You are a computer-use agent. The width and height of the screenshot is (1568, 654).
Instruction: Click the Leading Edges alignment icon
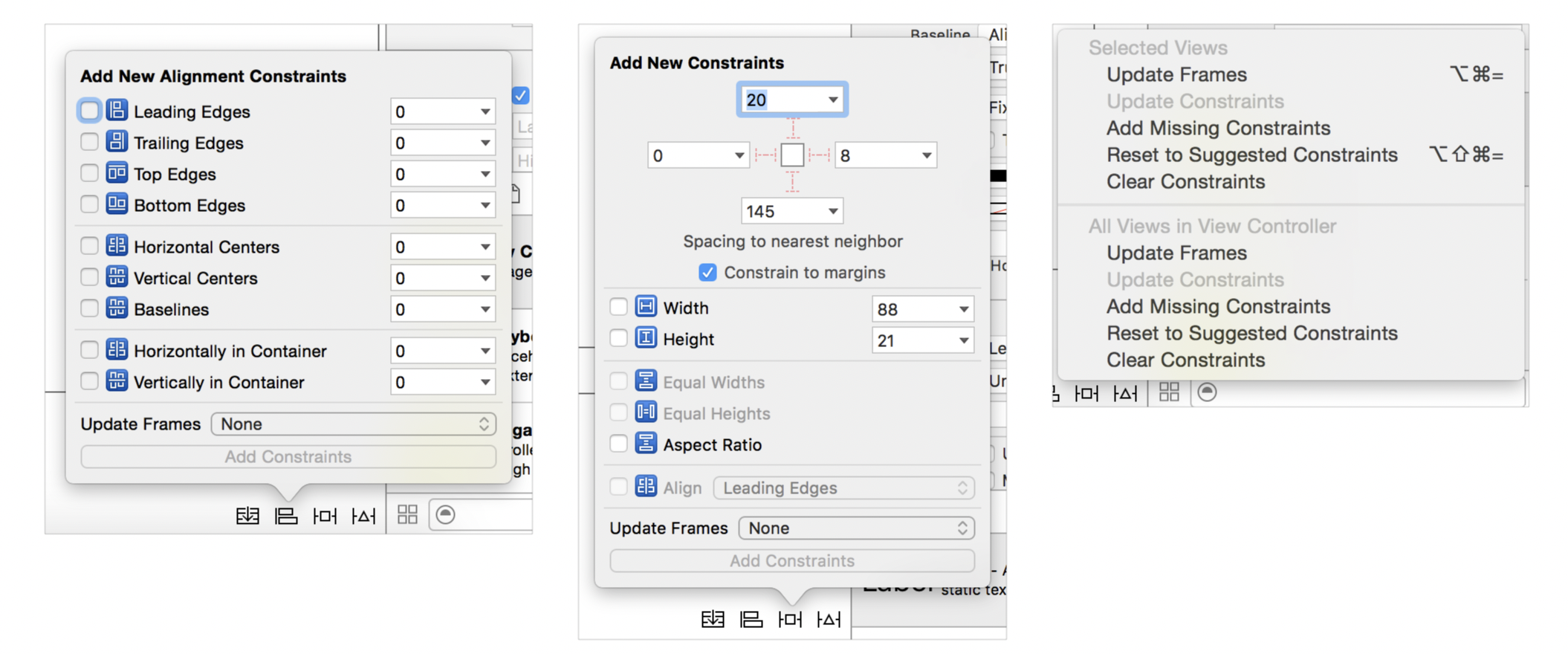coord(117,110)
